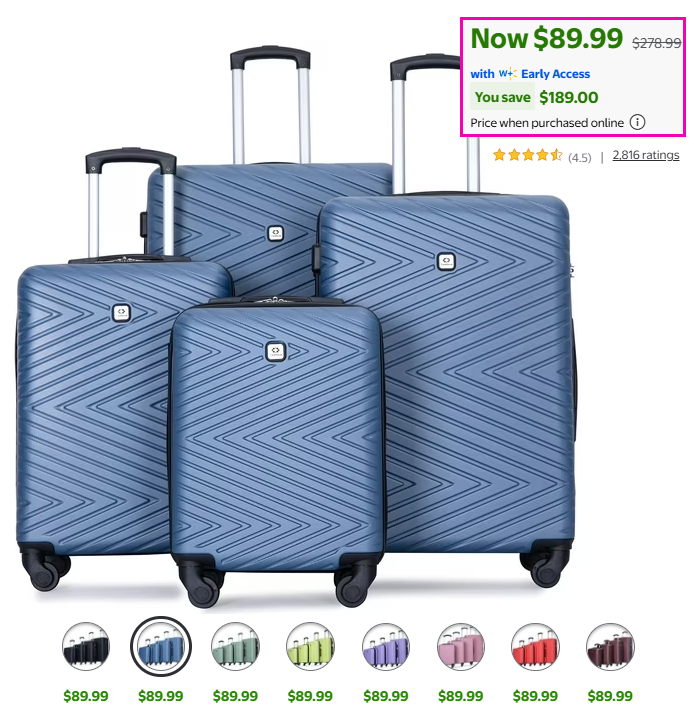The height and width of the screenshot is (718, 700).
Task: Click the Now $89.99 price
Action: coord(547,38)
